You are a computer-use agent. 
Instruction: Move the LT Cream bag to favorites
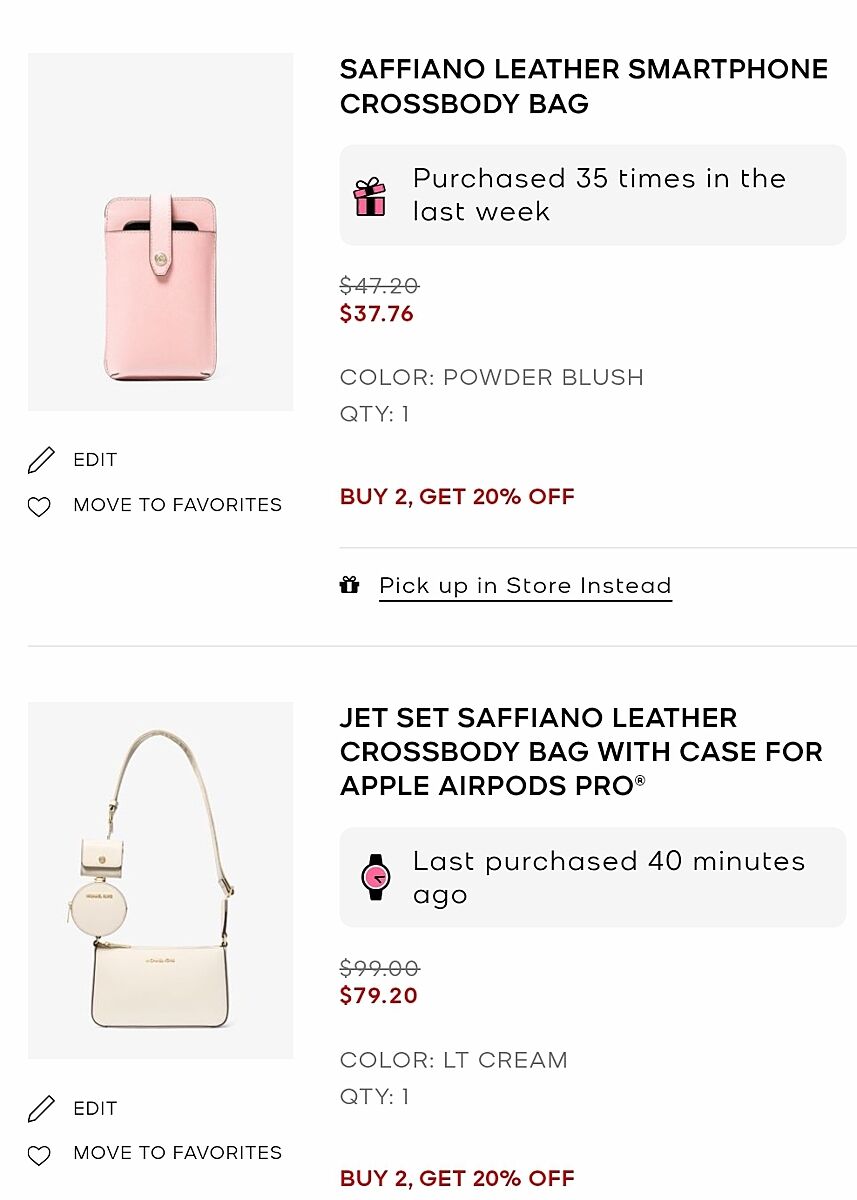click(x=177, y=1153)
